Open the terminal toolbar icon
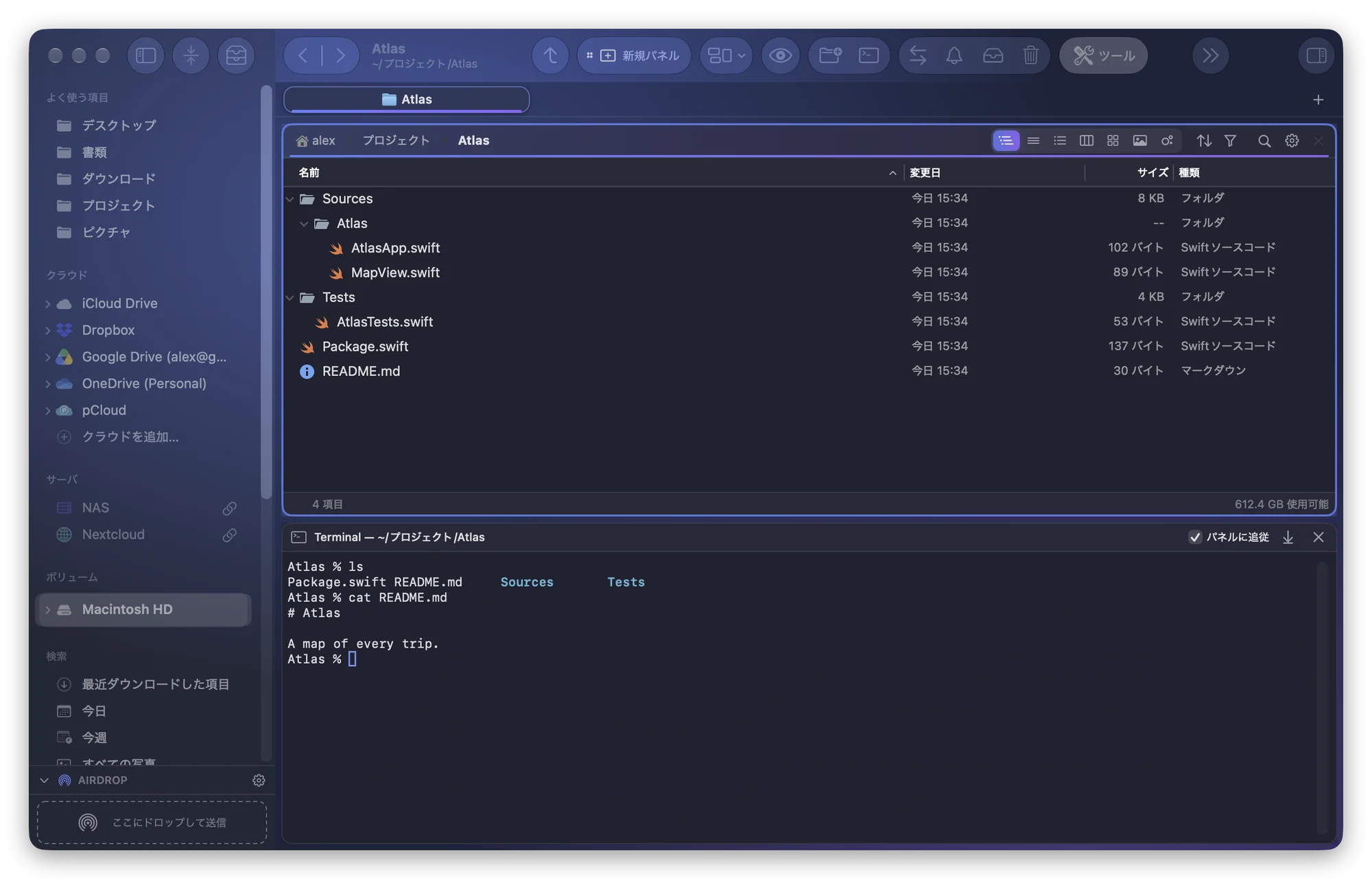 click(x=869, y=56)
